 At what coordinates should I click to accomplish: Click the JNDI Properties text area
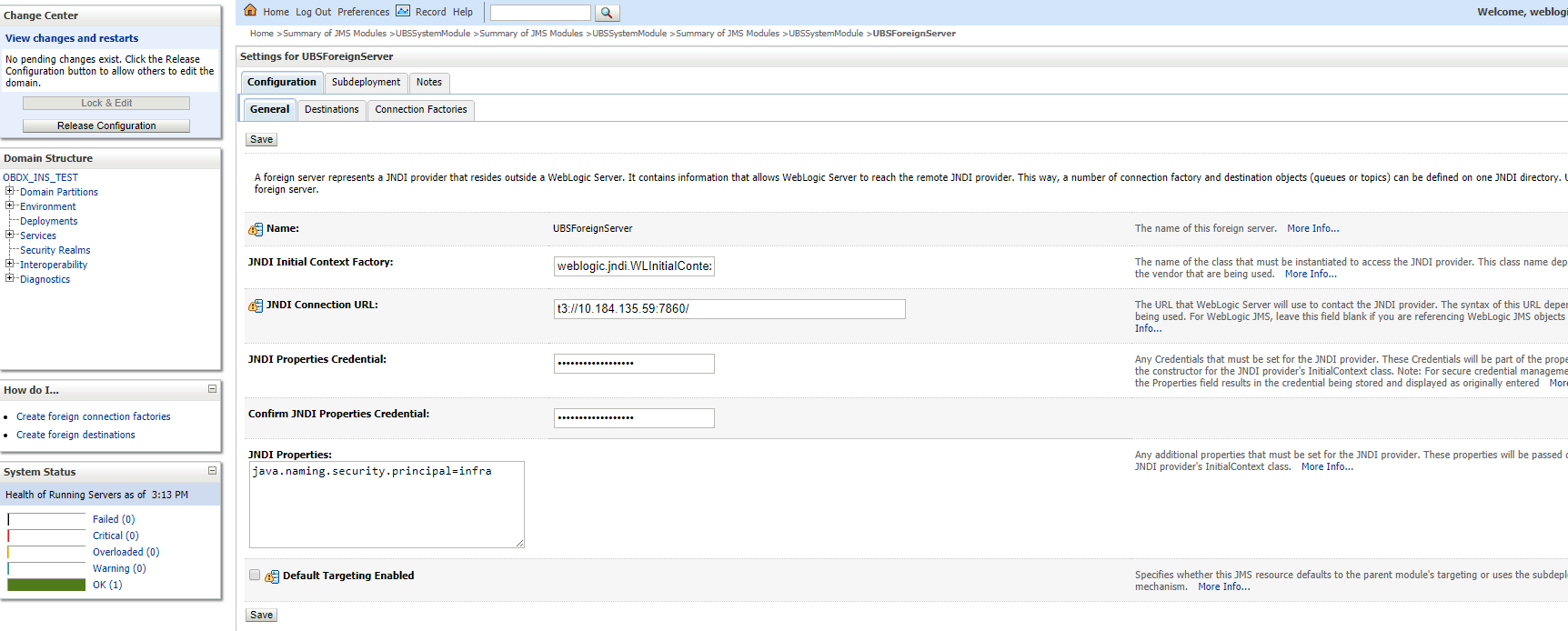(x=387, y=505)
